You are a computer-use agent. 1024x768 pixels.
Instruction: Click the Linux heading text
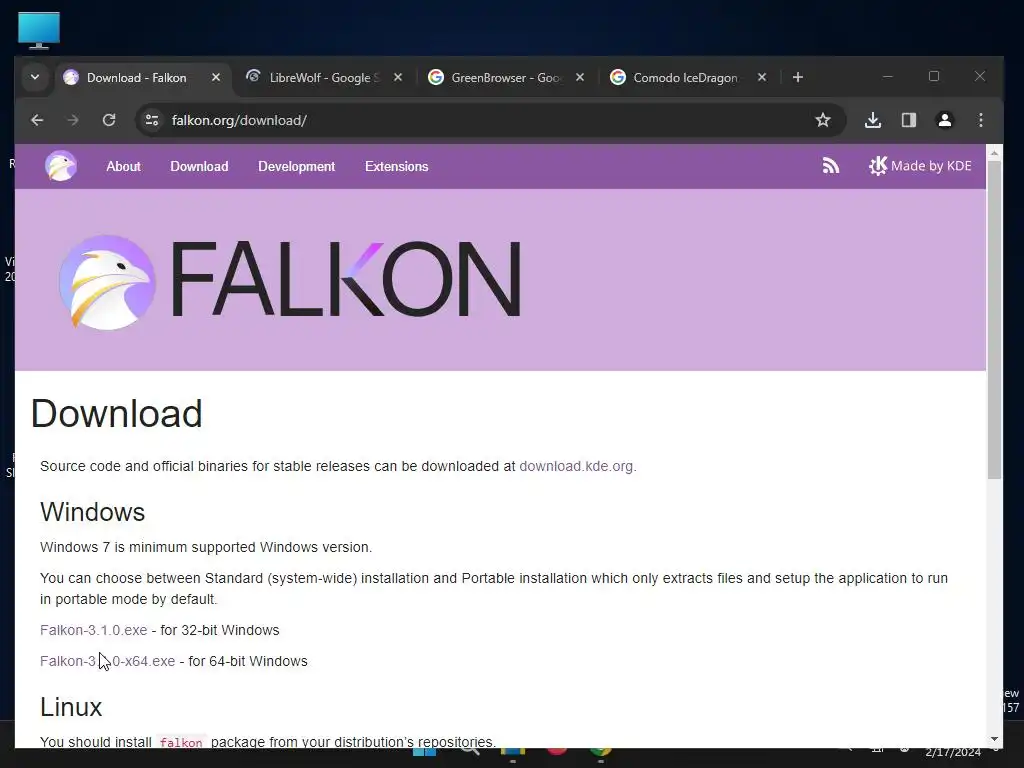click(71, 707)
